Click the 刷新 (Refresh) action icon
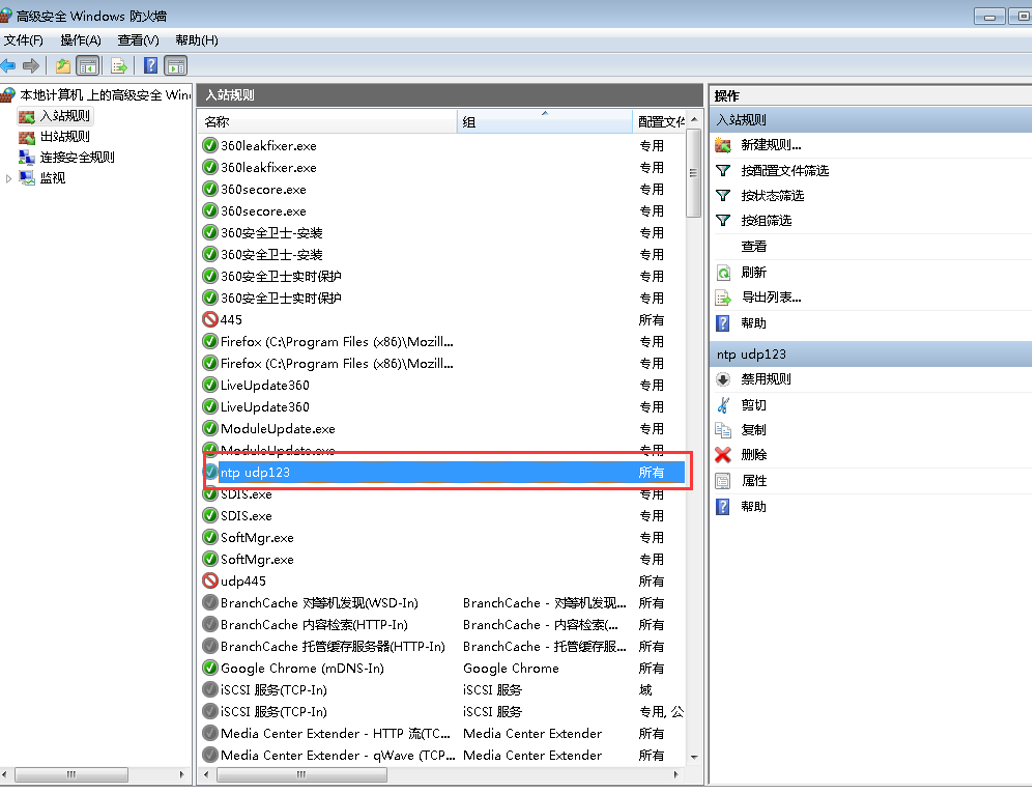1032x788 pixels. click(x=723, y=272)
